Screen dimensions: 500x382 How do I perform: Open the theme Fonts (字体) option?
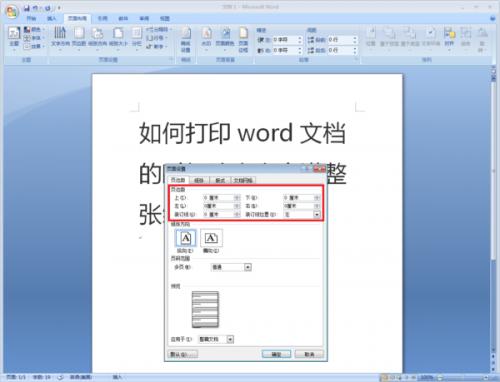[33, 38]
